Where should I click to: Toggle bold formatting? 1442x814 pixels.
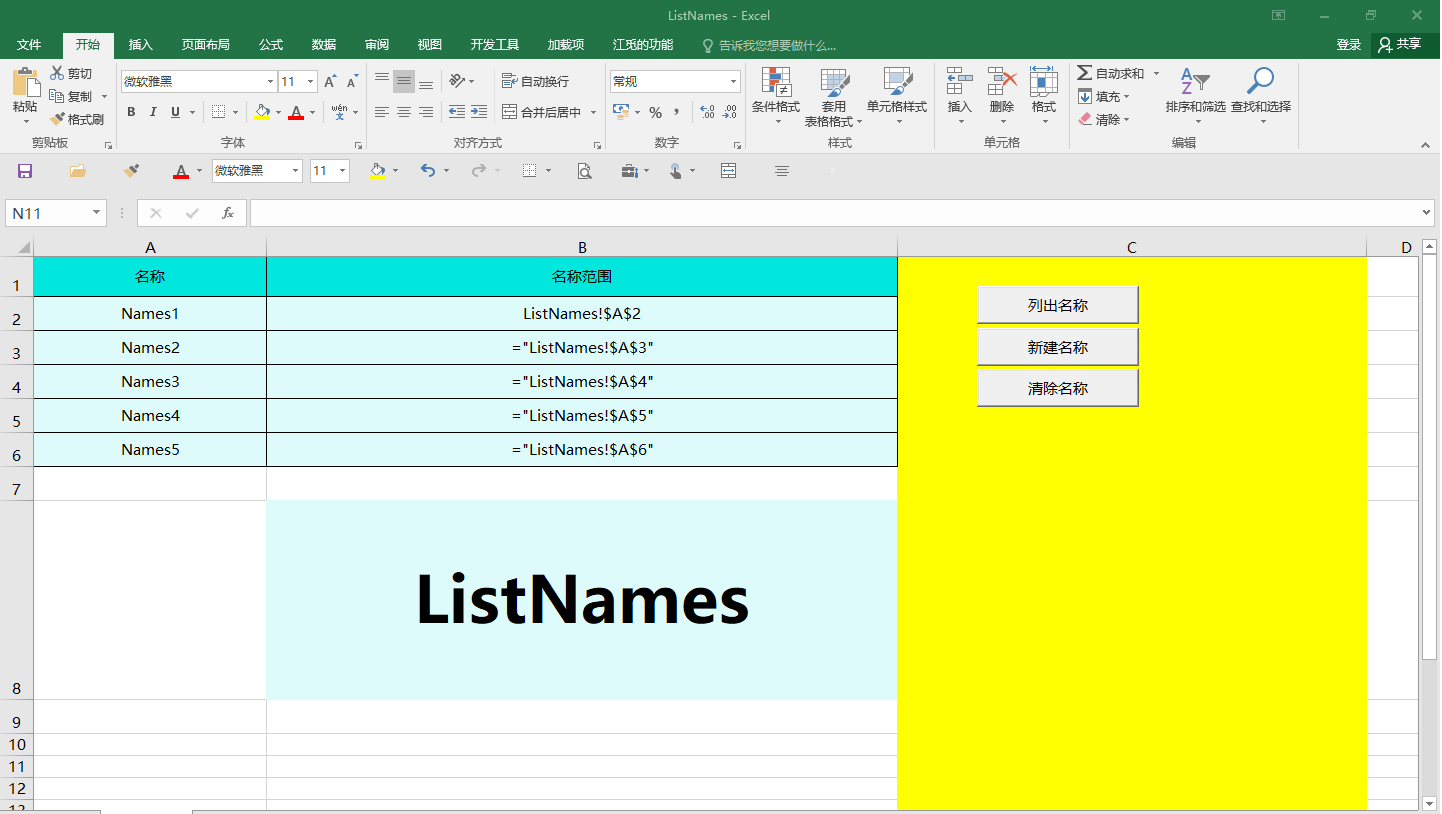click(130, 112)
